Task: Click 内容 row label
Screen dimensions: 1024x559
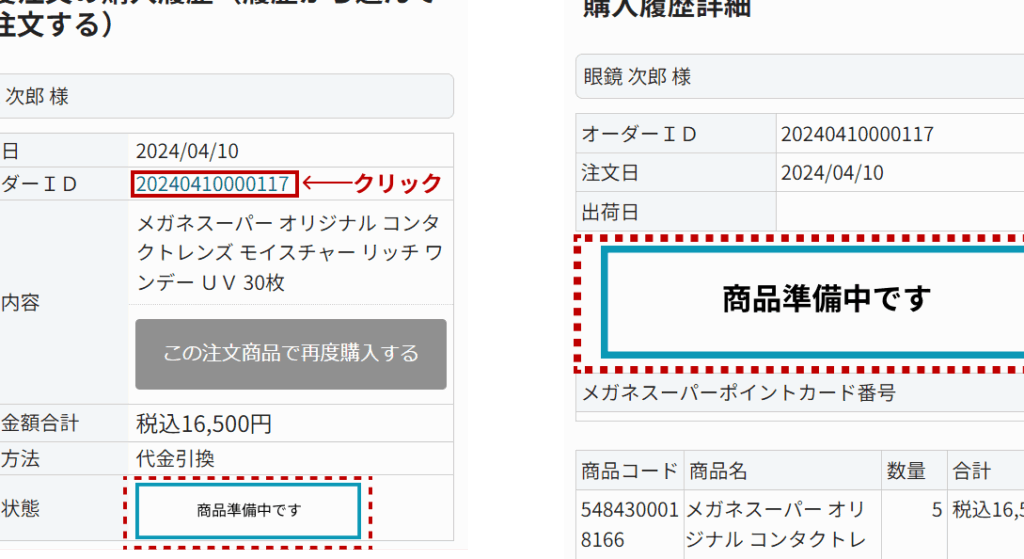Action: click(20, 302)
